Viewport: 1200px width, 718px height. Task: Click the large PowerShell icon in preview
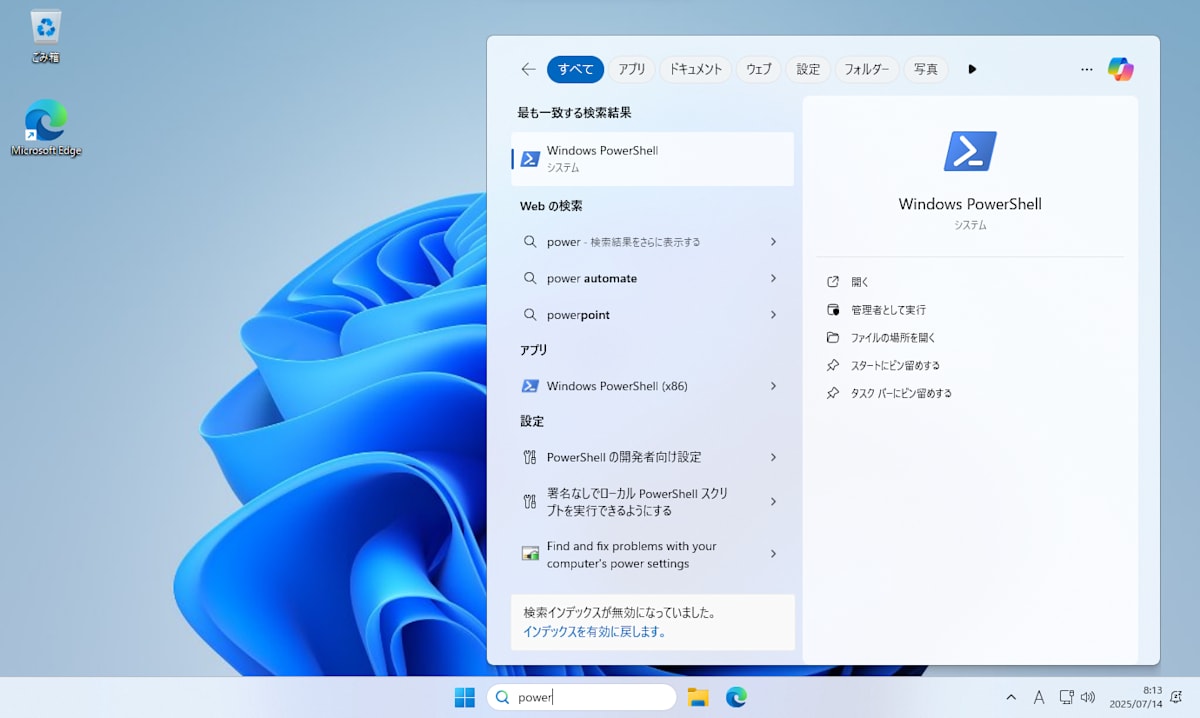pyautogui.click(x=970, y=151)
